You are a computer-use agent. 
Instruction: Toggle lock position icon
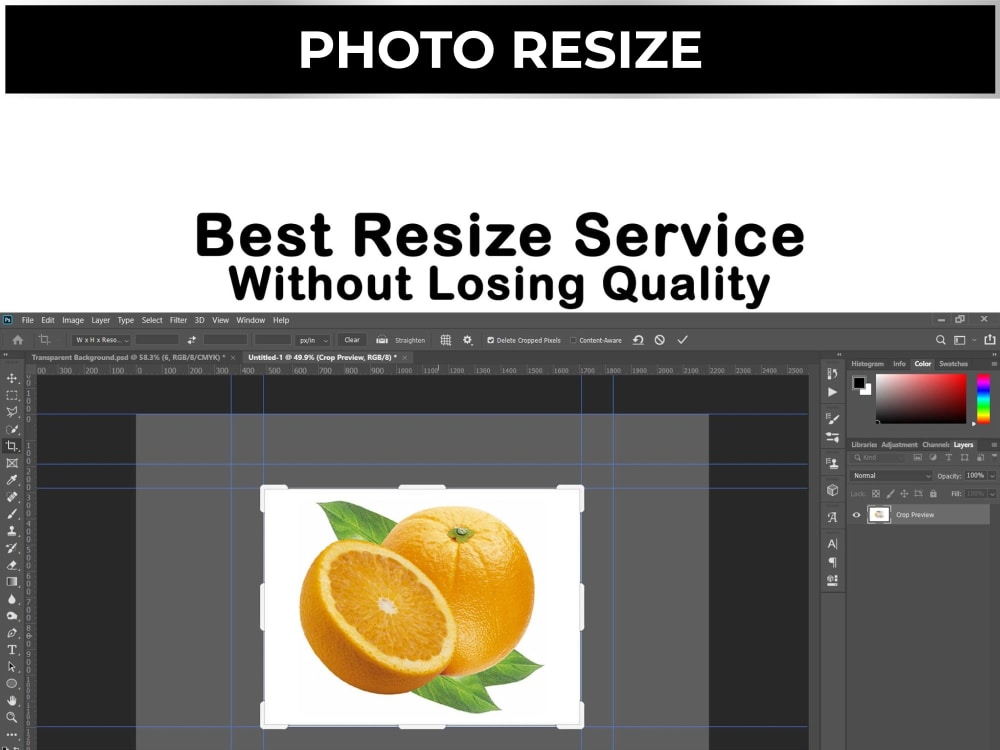[x=904, y=494]
